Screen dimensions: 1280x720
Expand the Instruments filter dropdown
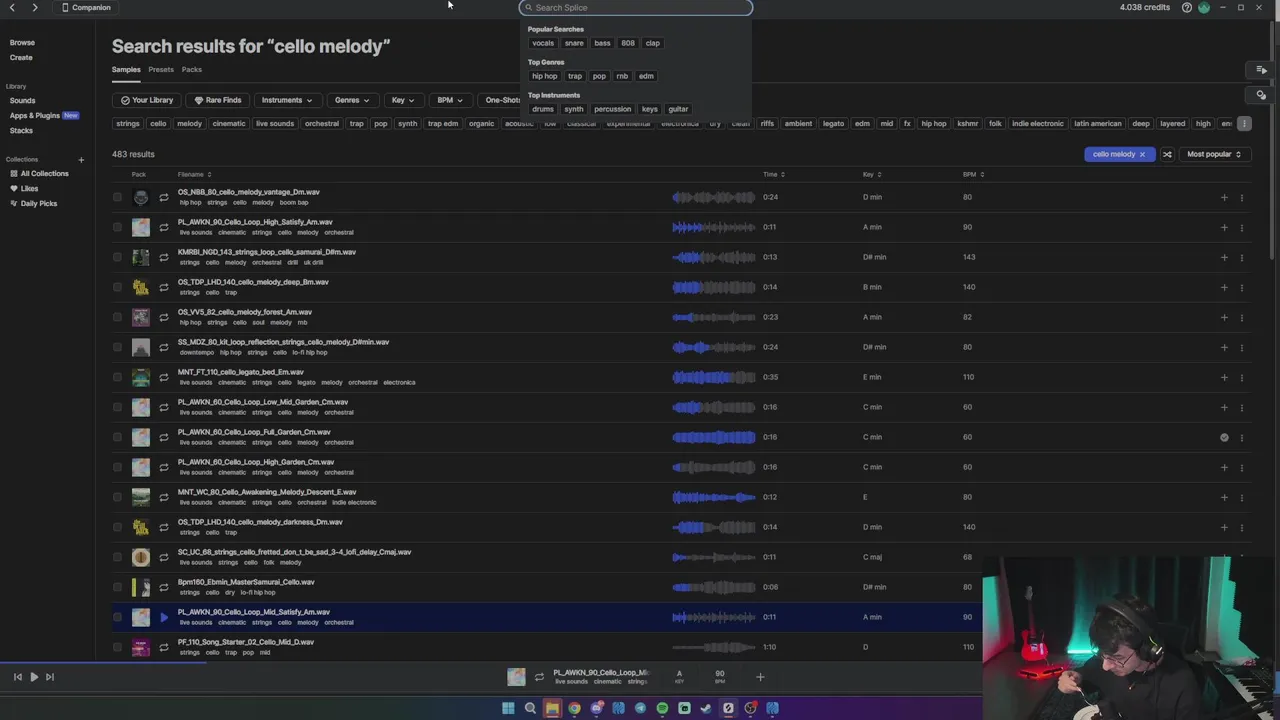pos(287,100)
